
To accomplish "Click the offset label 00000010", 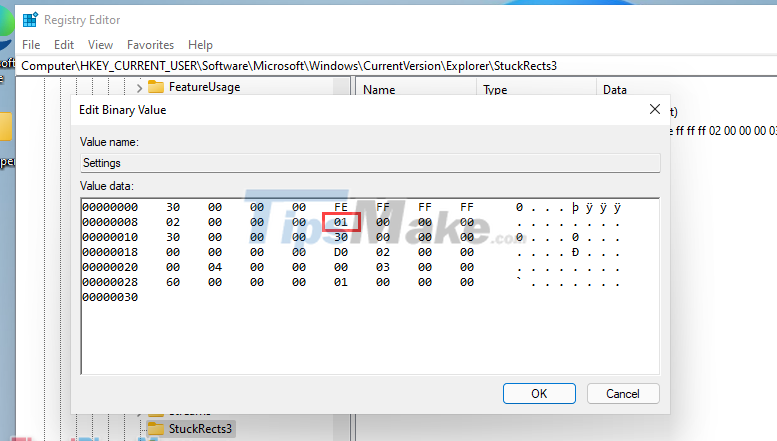I will (110, 237).
